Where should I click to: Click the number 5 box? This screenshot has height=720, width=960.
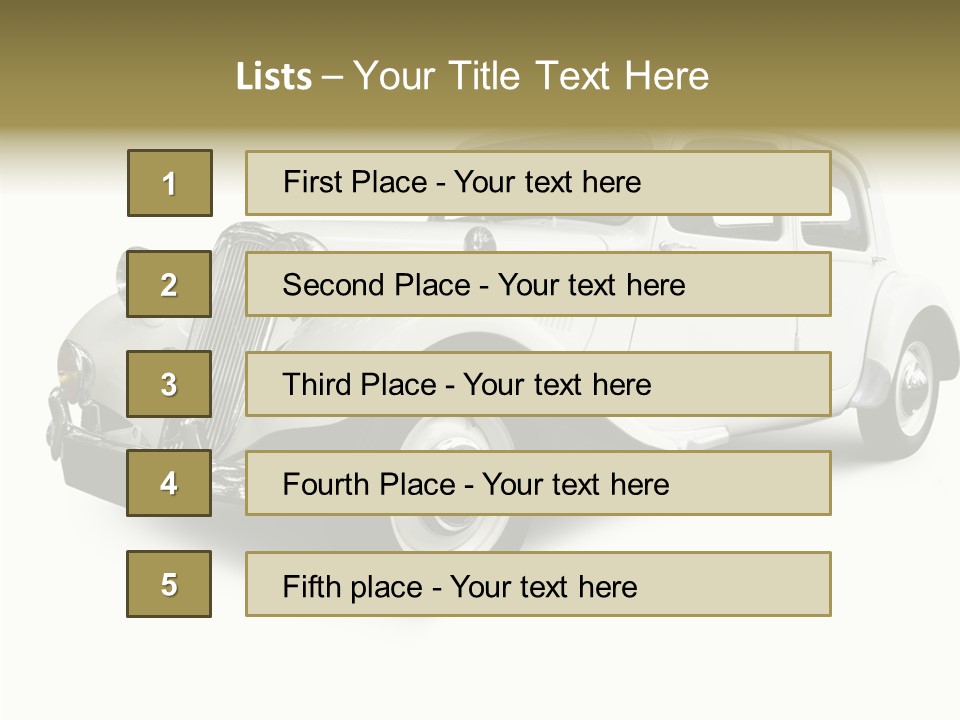pyautogui.click(x=169, y=584)
